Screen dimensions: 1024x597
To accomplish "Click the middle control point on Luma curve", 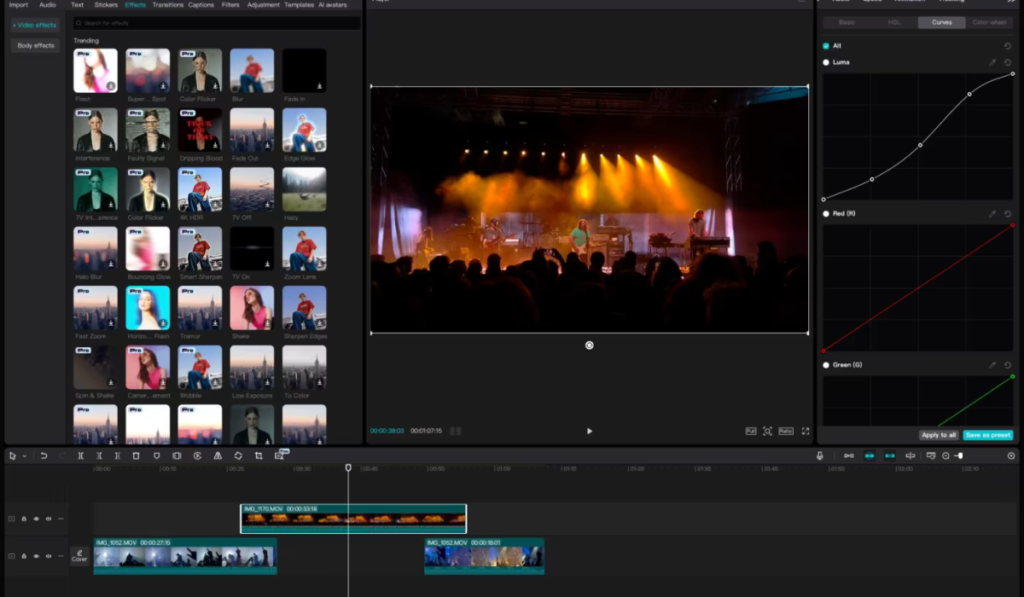I will (920, 145).
